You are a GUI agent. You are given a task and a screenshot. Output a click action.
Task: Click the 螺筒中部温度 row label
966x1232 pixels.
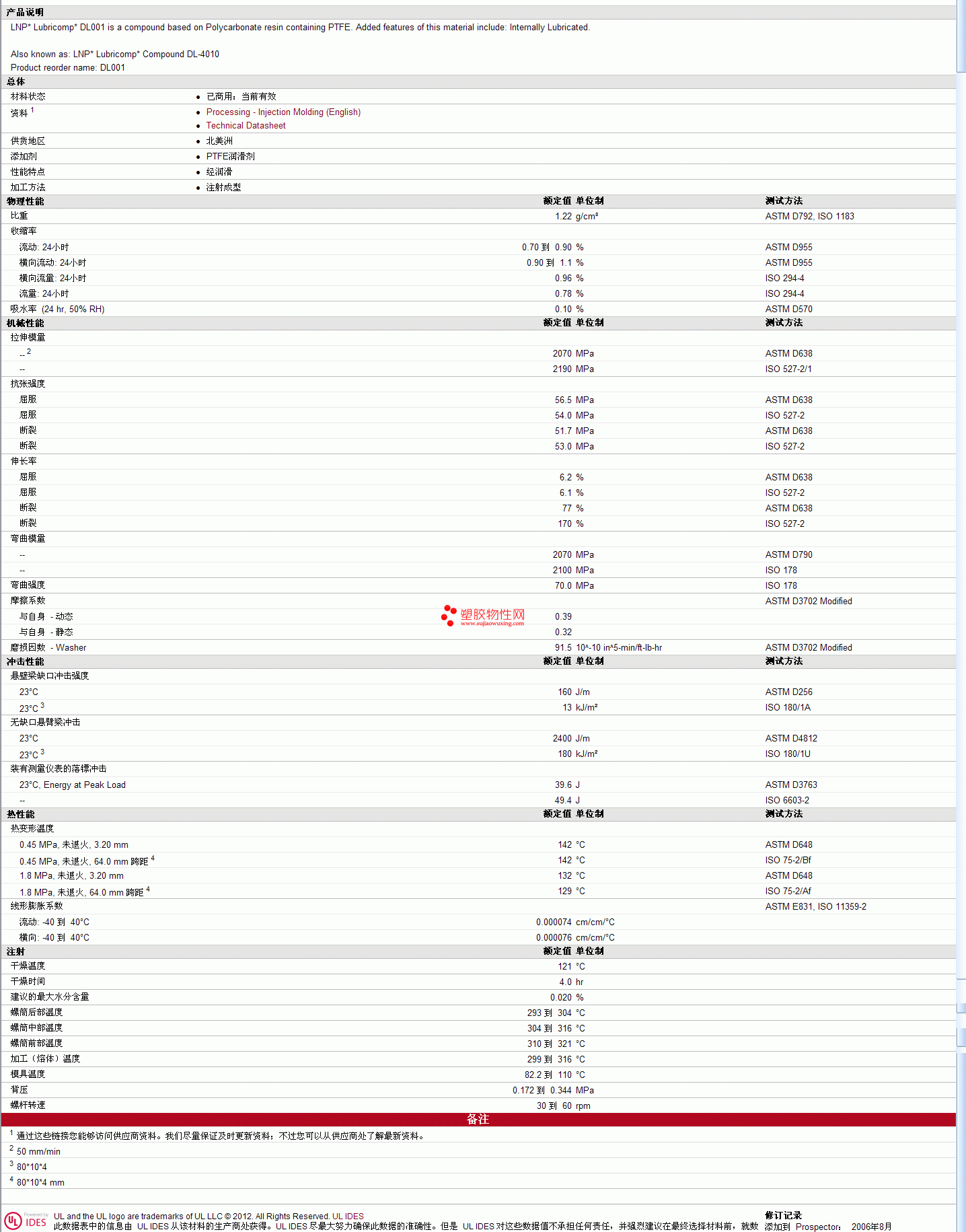tap(36, 1028)
